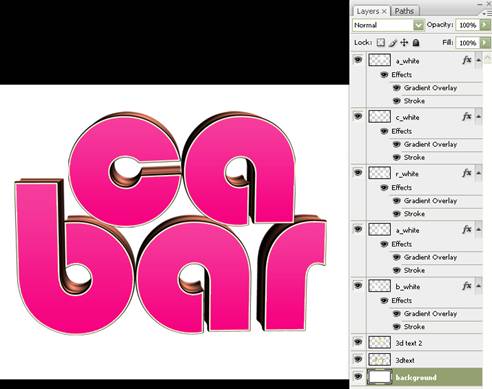
Task: Click fx icon on a_white above b_white
Action: click(467, 230)
